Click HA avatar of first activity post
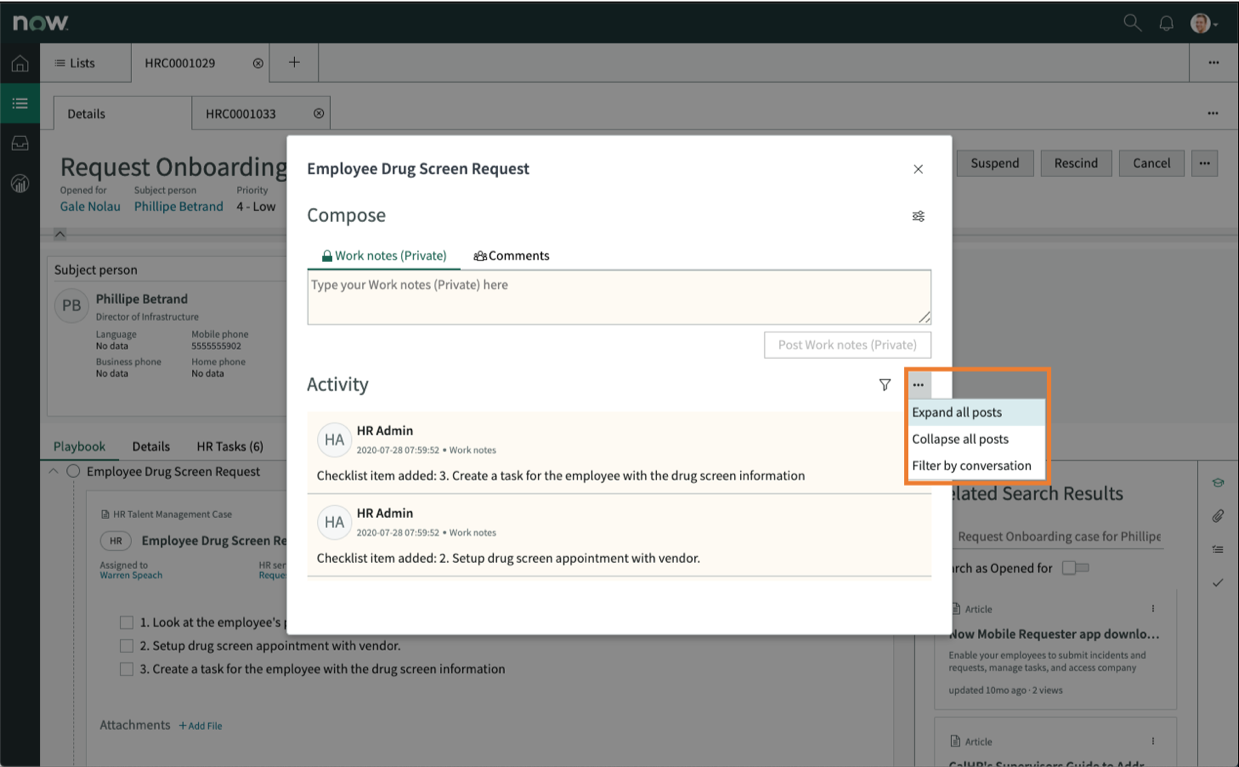 334,440
